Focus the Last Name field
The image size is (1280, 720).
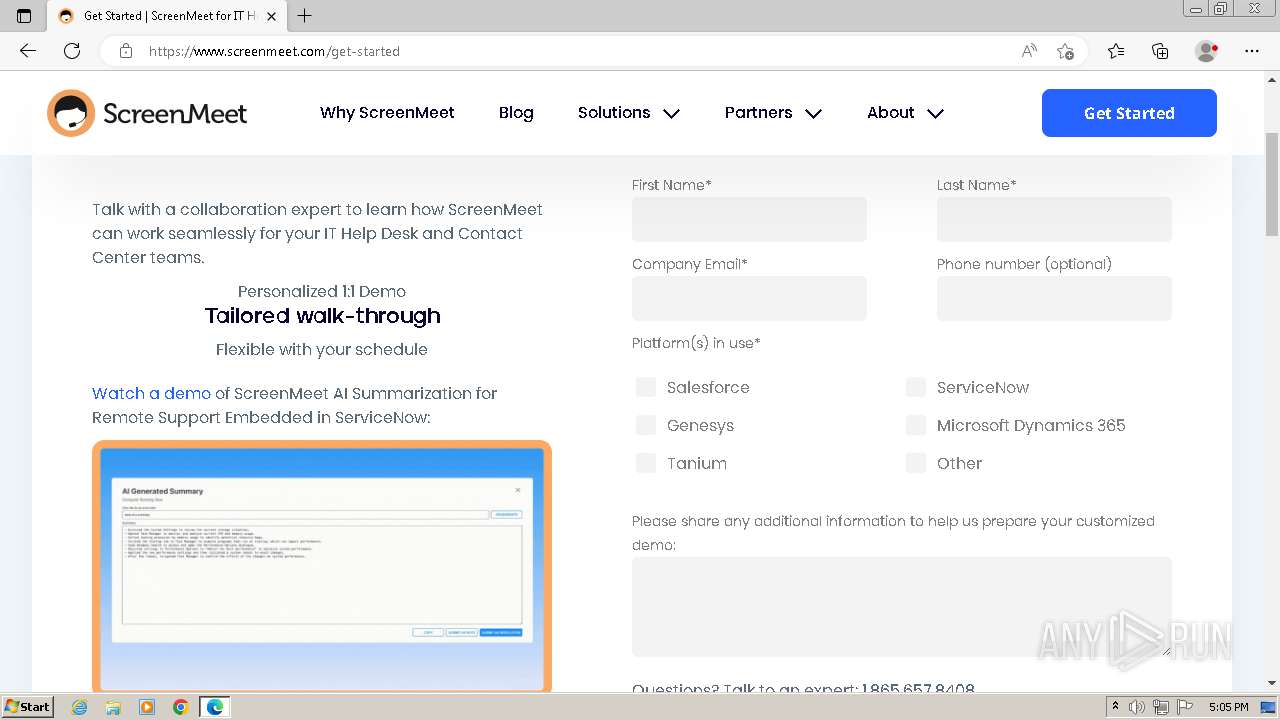click(x=1054, y=219)
